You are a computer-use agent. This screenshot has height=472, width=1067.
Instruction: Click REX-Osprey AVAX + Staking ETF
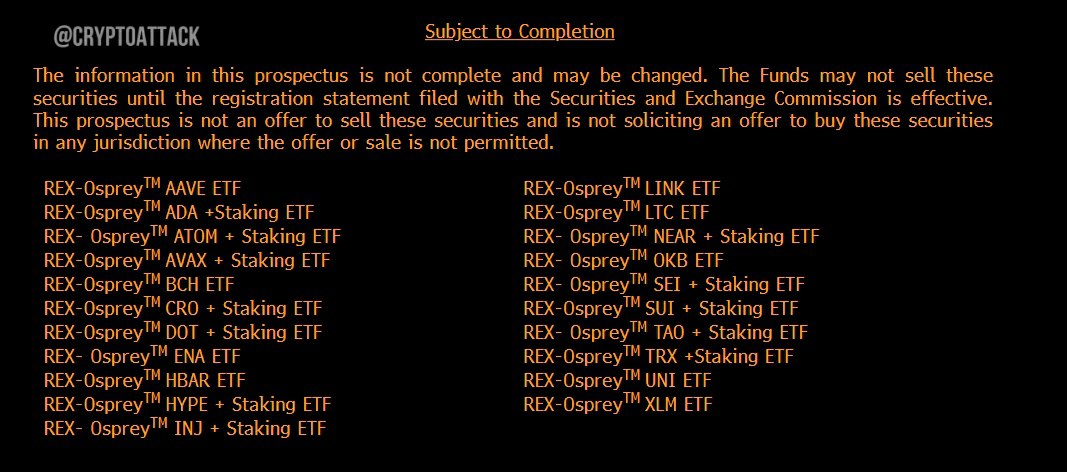186,260
